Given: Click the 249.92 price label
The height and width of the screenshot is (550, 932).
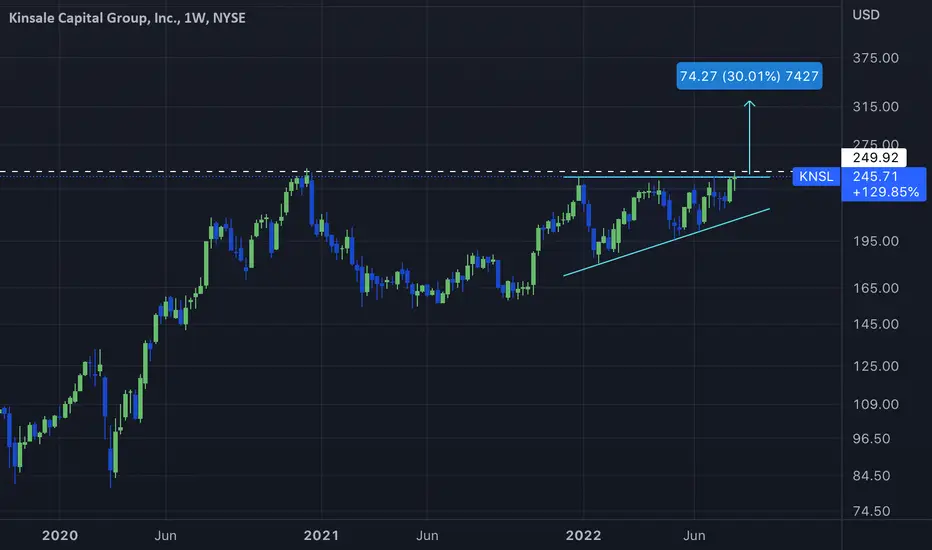Looking at the screenshot, I should (874, 158).
